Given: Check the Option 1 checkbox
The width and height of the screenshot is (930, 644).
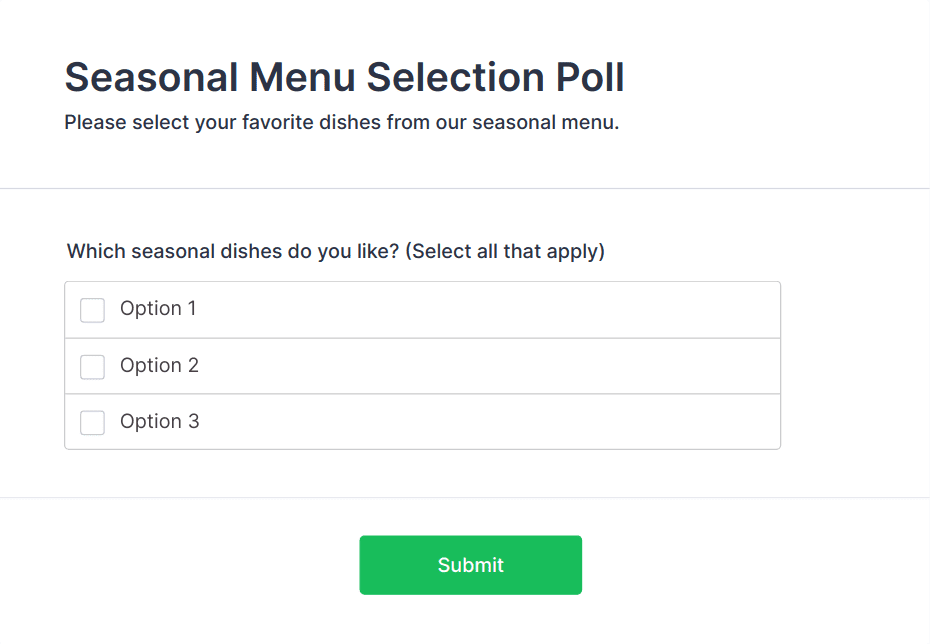Looking at the screenshot, I should point(92,310).
